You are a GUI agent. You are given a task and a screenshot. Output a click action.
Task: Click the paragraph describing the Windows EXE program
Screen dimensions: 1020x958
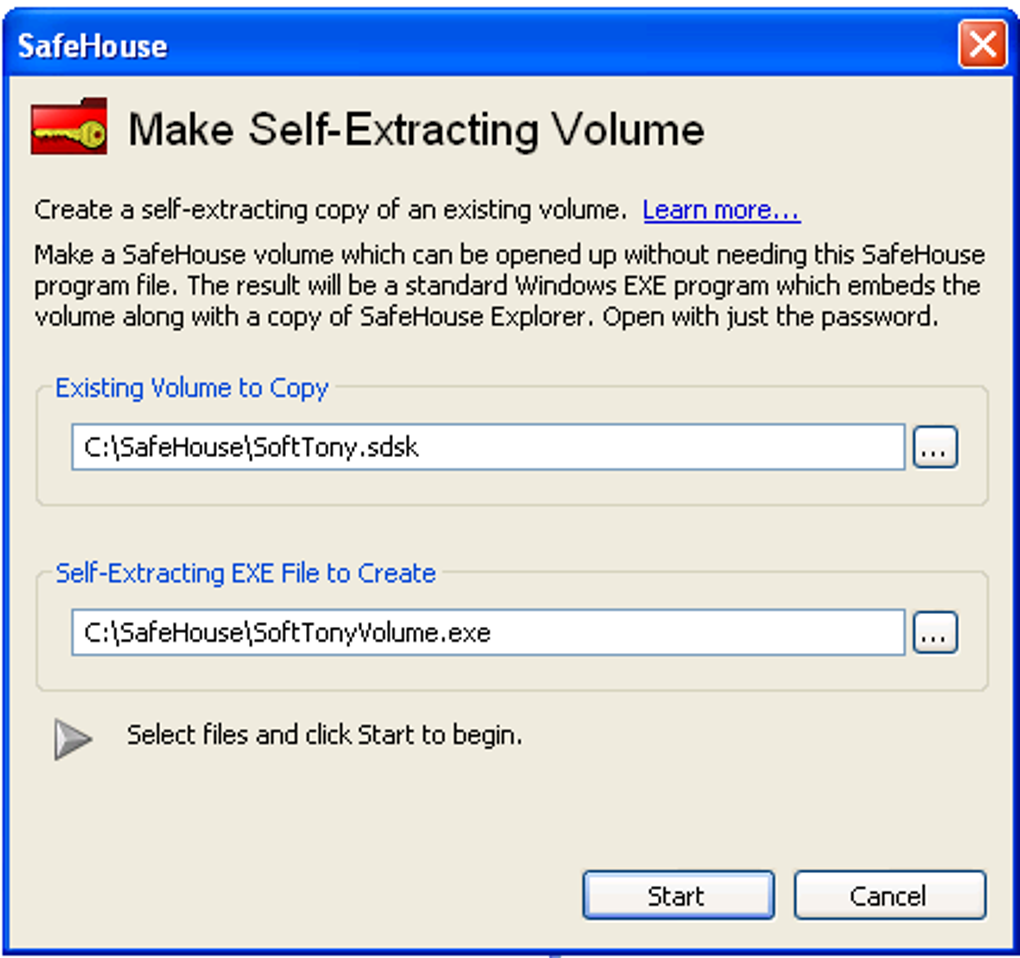coord(509,286)
